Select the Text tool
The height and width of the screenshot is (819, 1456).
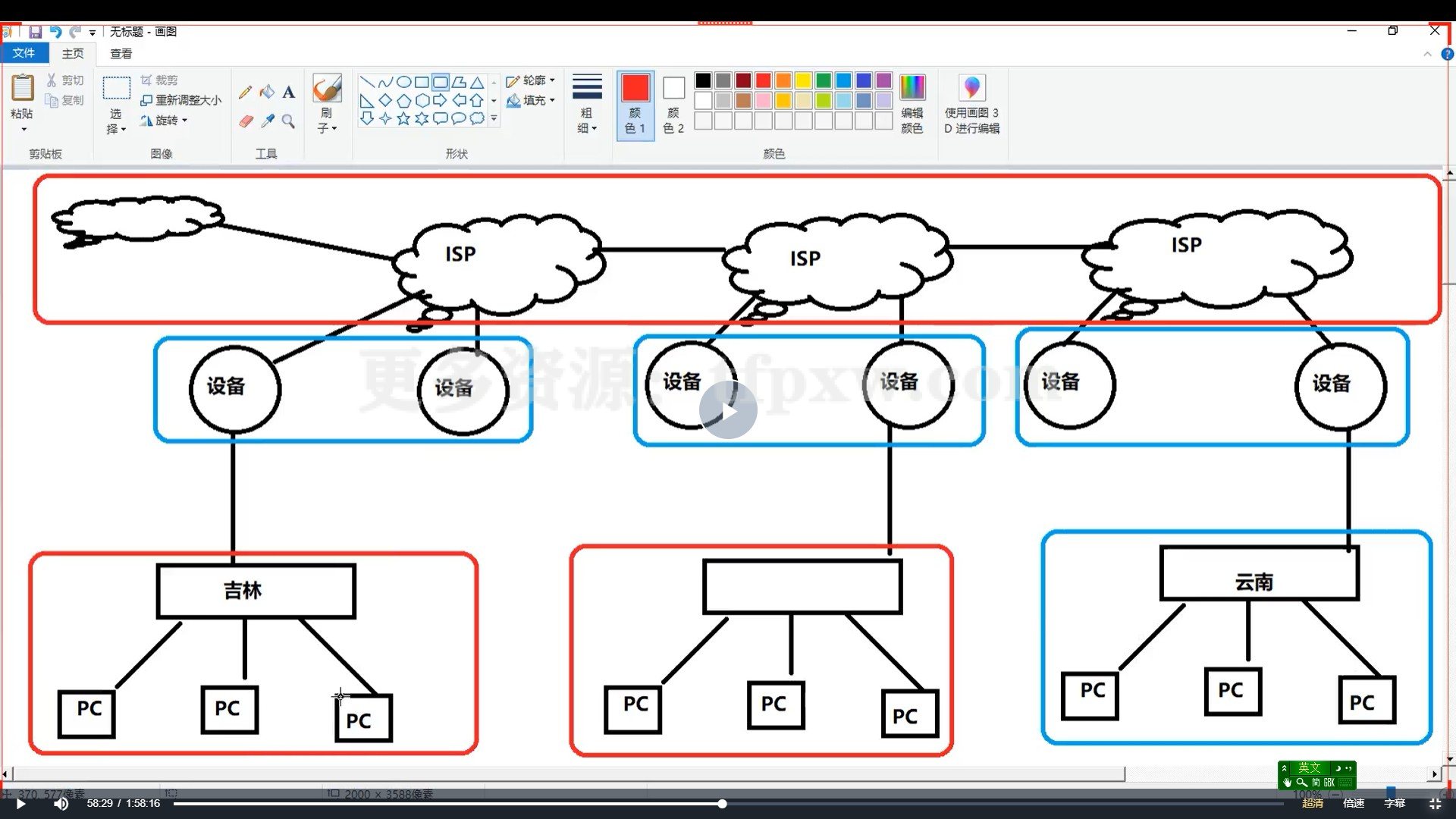288,93
